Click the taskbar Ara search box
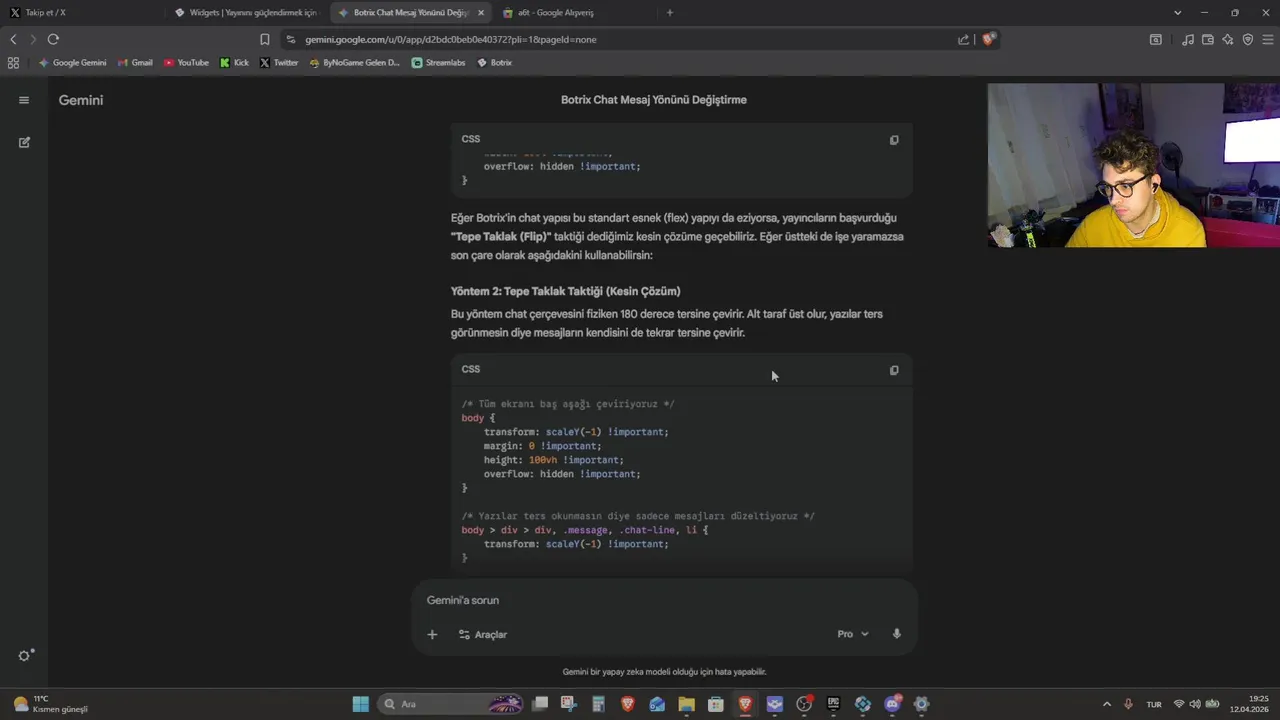Image resolution: width=1280 pixels, height=720 pixels. (x=450, y=704)
